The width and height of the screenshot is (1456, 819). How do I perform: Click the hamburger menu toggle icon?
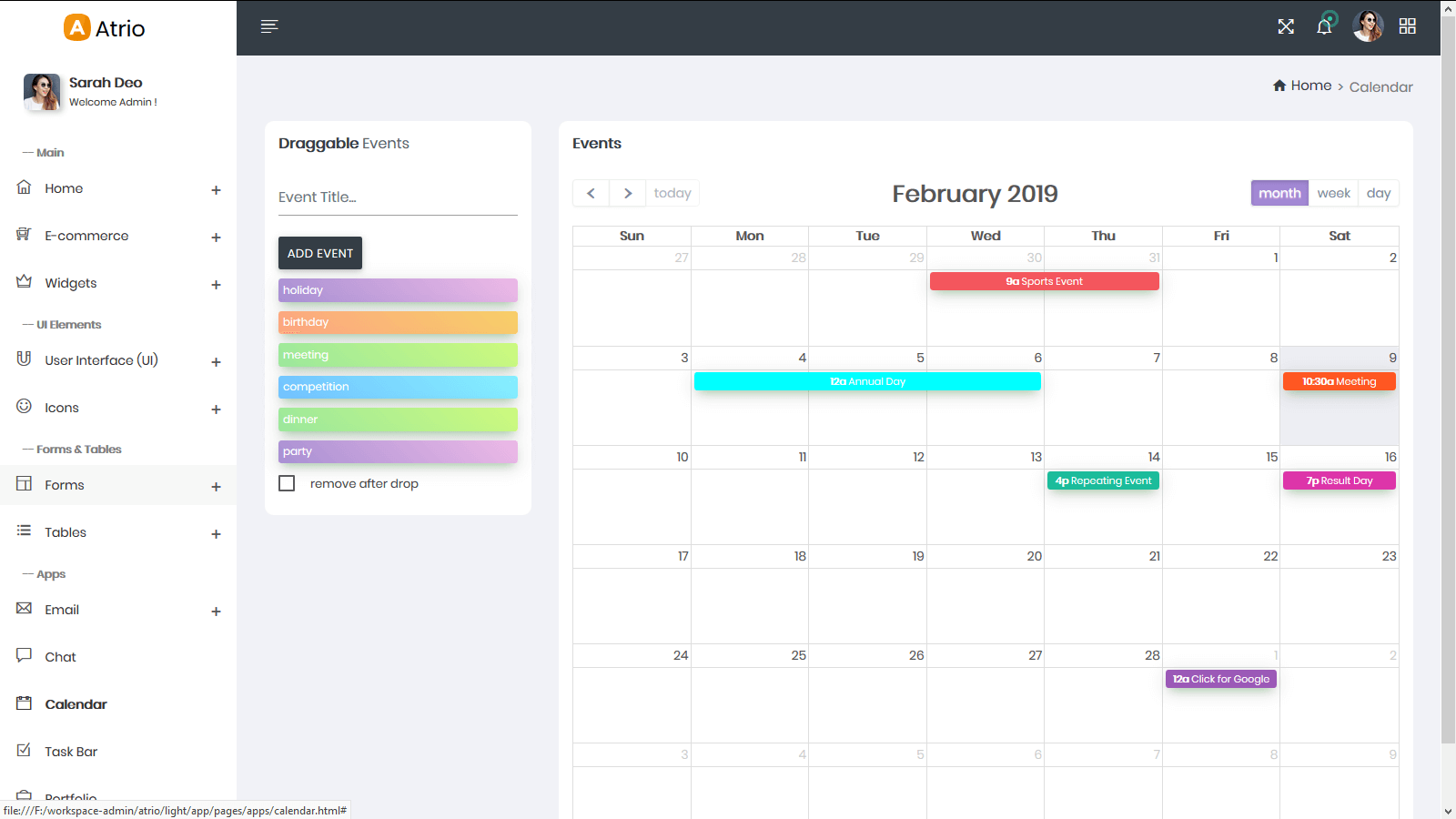(x=269, y=26)
